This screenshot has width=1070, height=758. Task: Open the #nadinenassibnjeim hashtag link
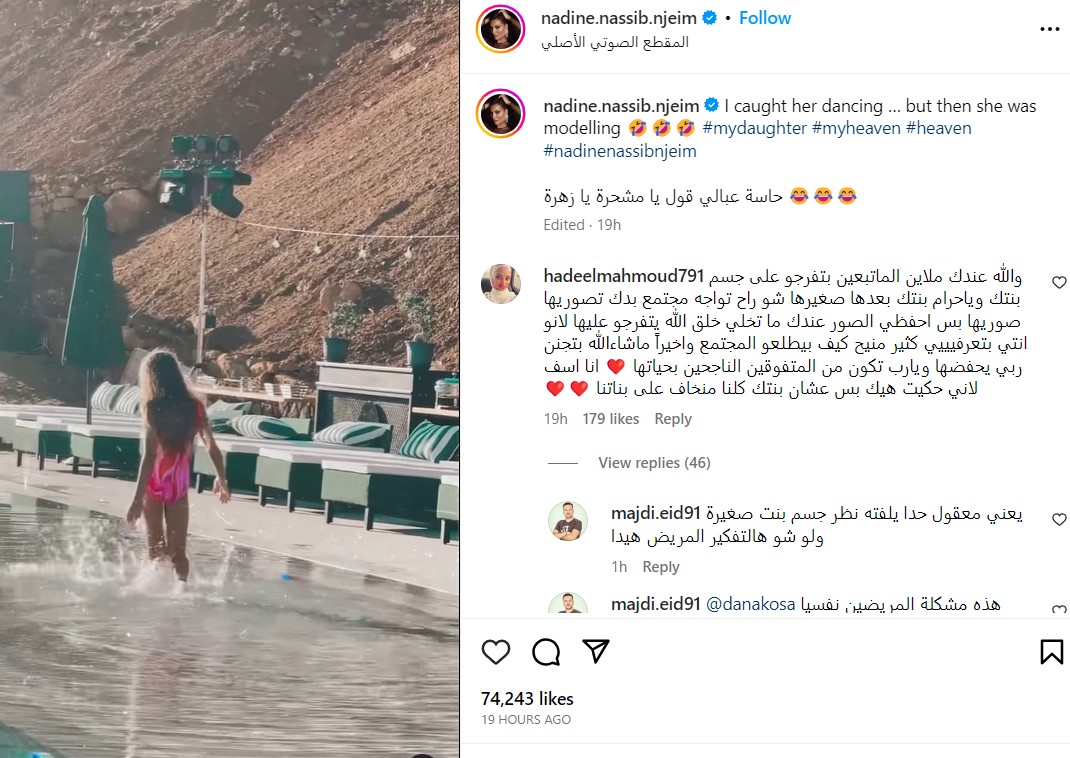620,151
